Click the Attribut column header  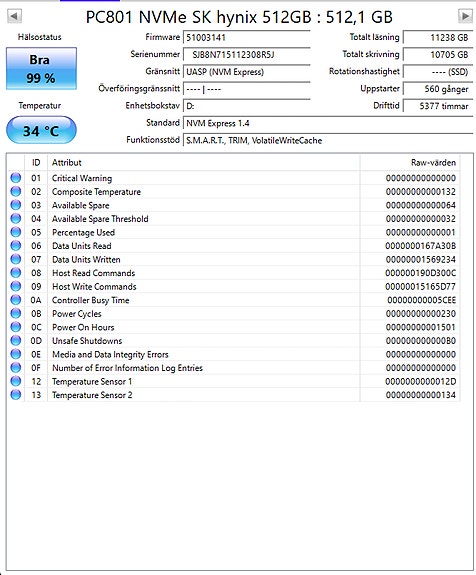point(204,162)
